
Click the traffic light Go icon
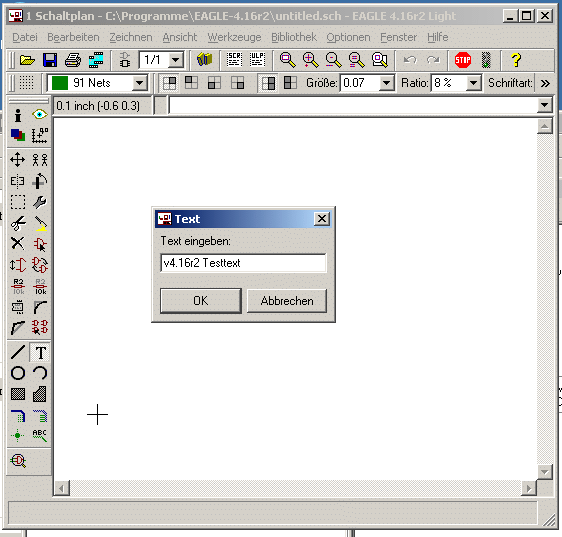pos(486,60)
